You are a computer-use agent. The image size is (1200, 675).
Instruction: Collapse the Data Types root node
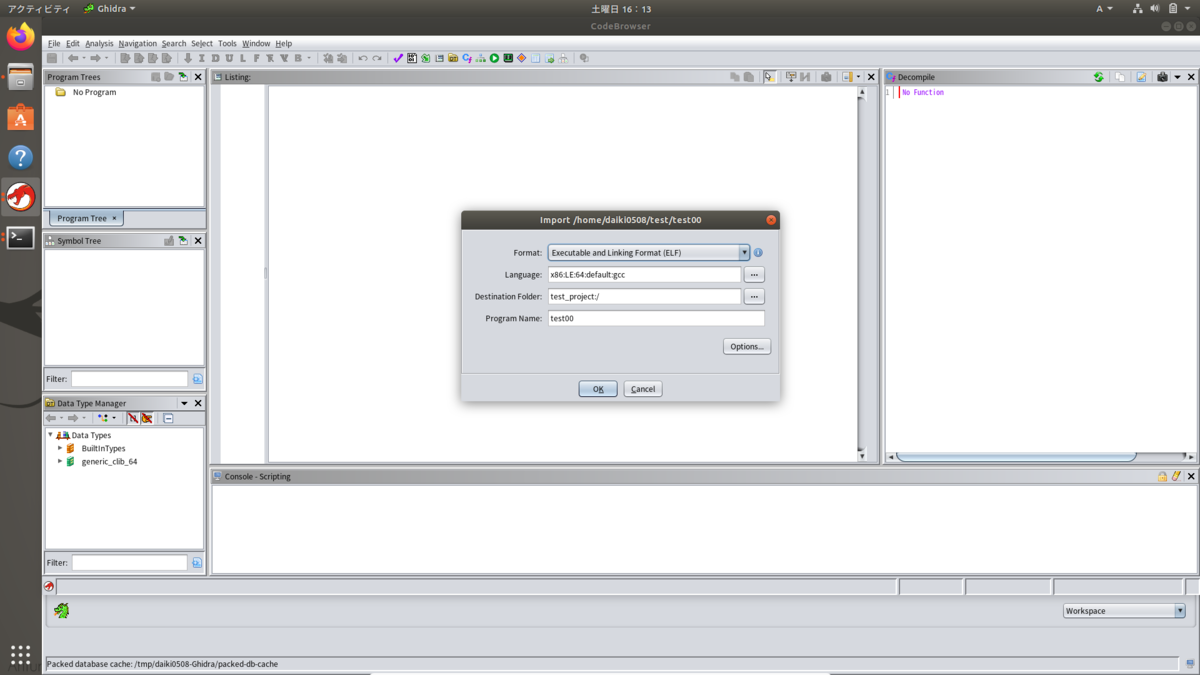tap(50, 435)
